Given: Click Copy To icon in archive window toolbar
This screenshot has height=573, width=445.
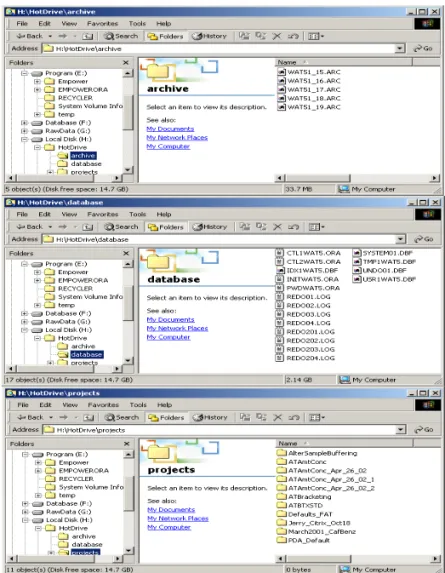Looking at the screenshot, I should 260,36.
